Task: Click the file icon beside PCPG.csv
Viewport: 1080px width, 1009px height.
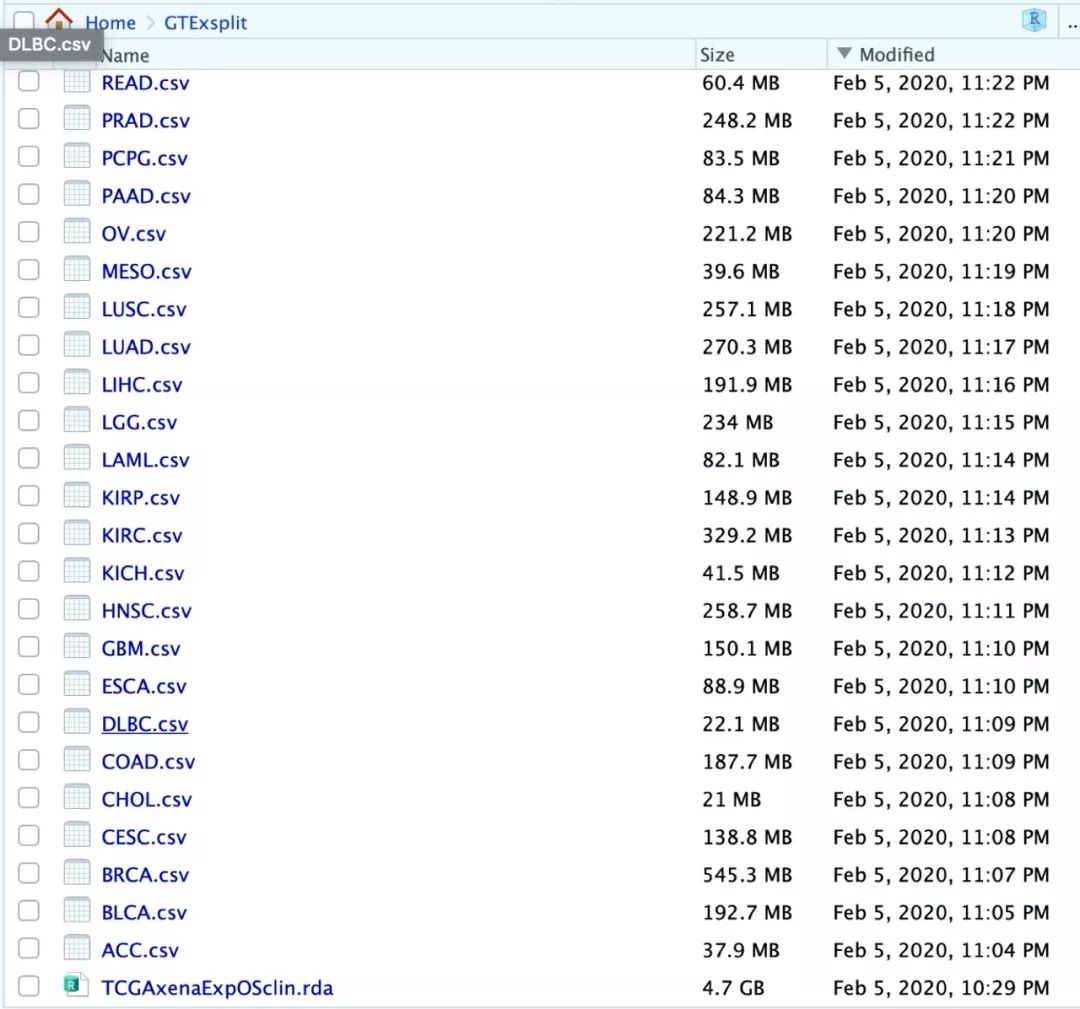Action: tap(76, 156)
